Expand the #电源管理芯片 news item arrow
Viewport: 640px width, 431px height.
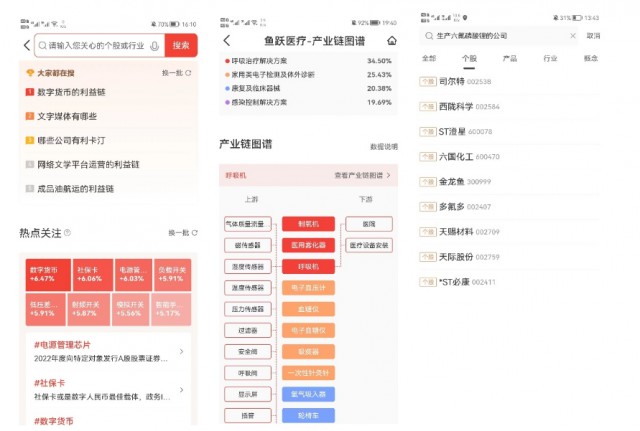point(181,351)
